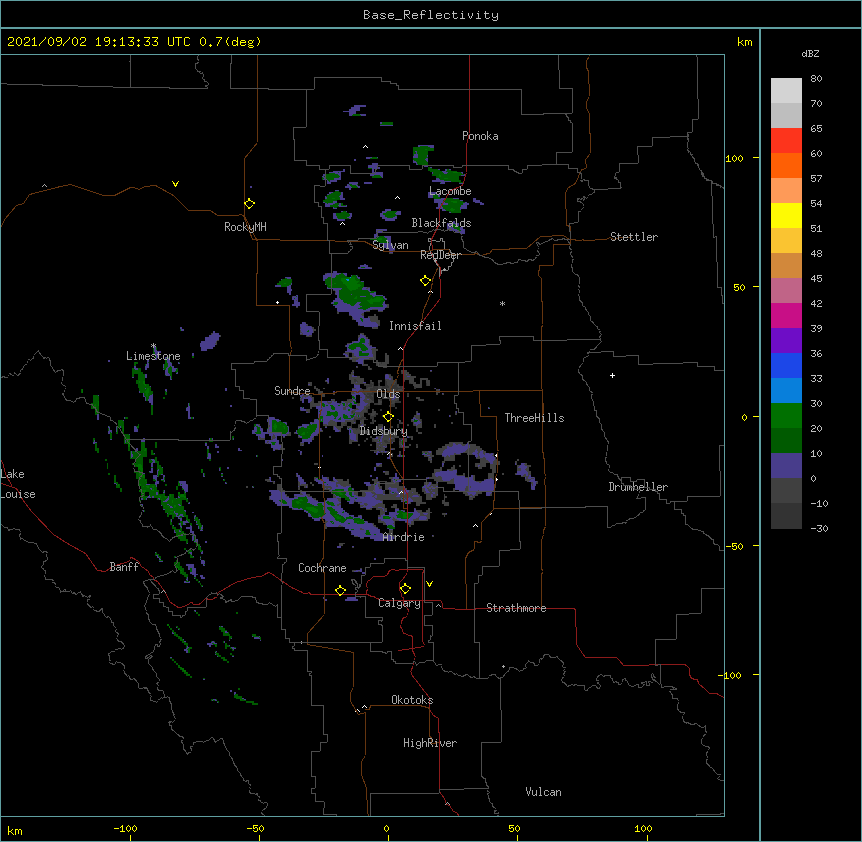Pick the light grey 70-80 dBZ legend color
Image resolution: width=862 pixels, height=842 pixels.
(x=786, y=91)
